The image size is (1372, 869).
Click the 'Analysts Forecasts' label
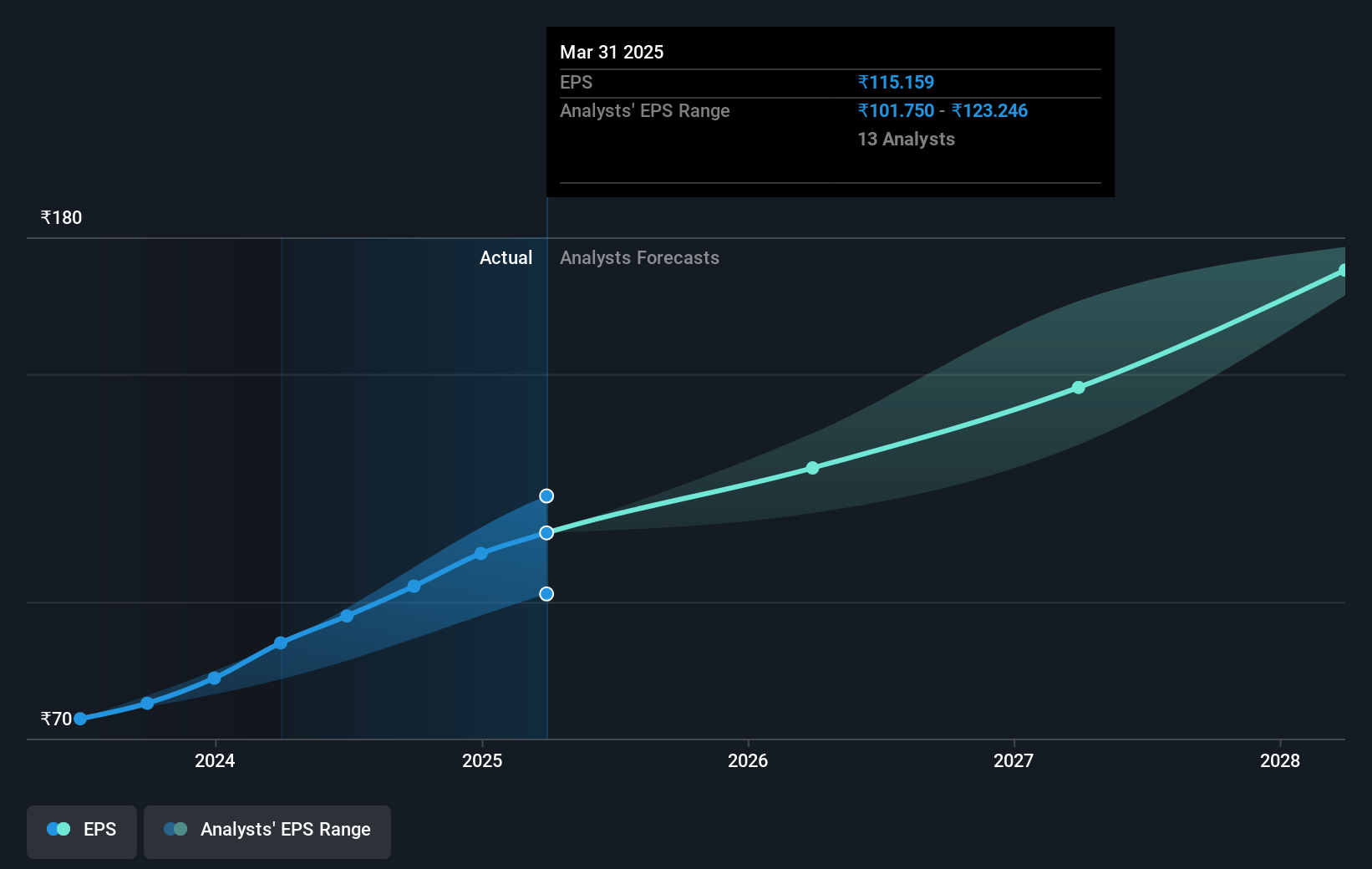pos(639,257)
